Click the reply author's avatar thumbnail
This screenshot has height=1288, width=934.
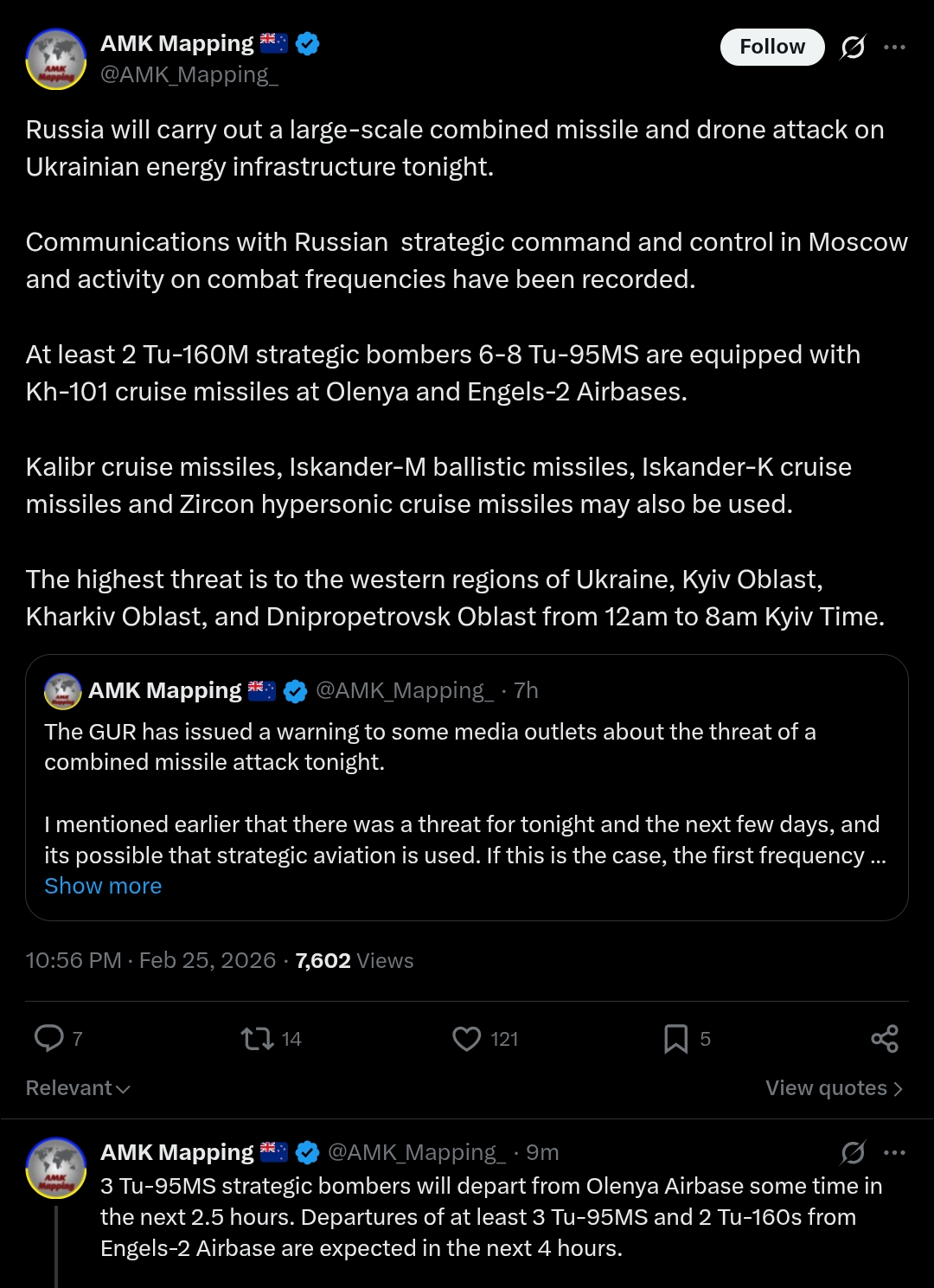(56, 1168)
